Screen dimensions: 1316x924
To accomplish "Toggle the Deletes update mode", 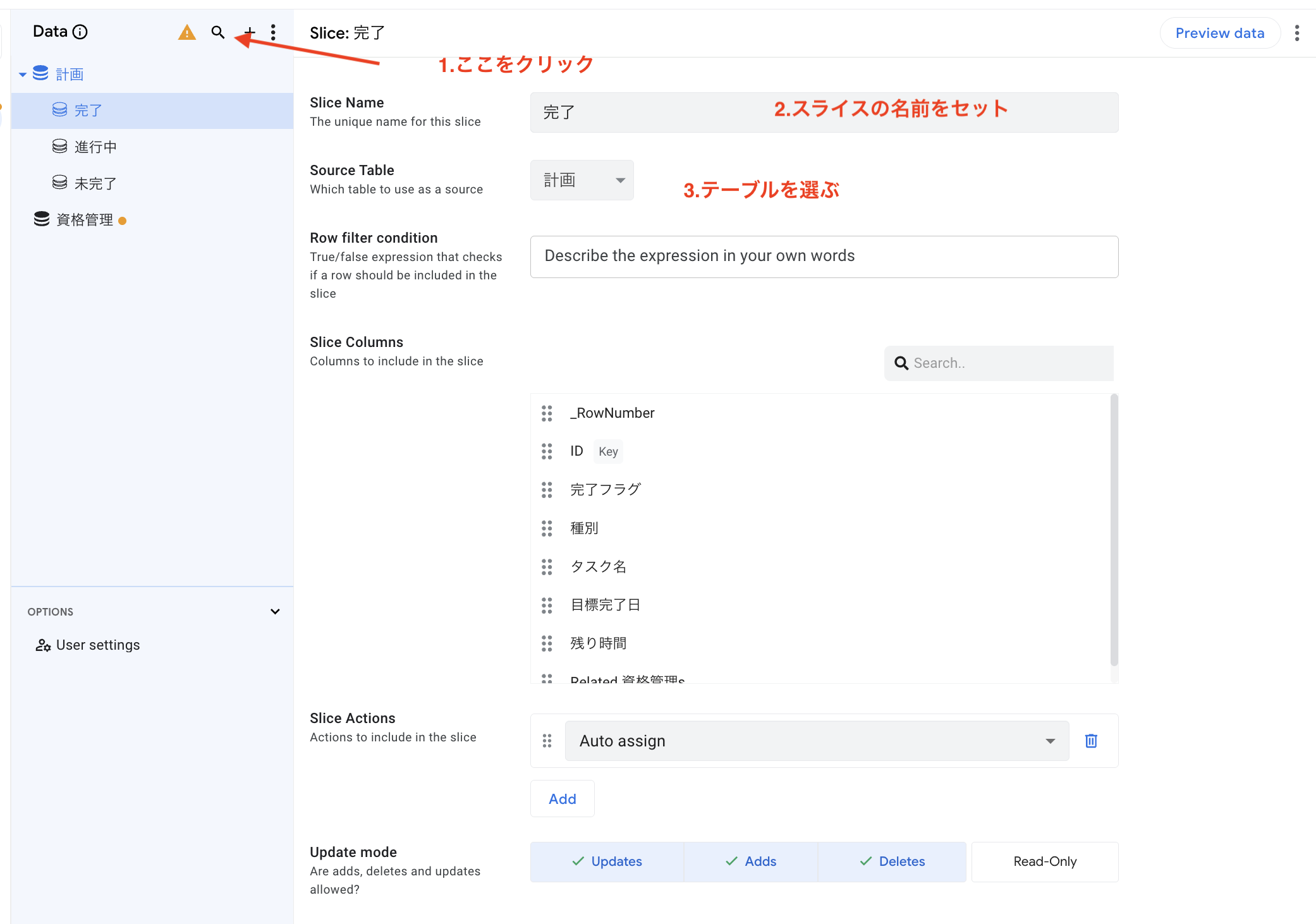I will coord(892,861).
